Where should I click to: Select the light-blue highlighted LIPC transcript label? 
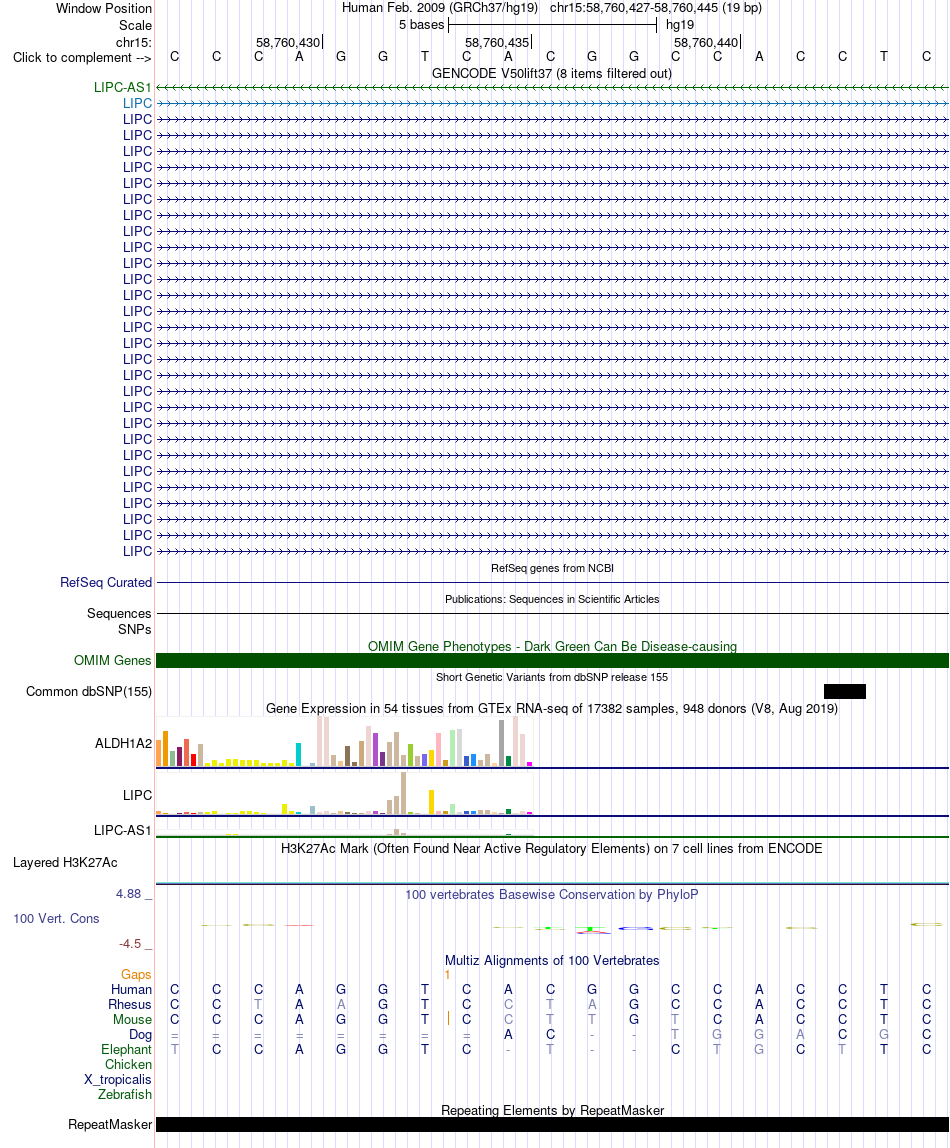(x=138, y=103)
